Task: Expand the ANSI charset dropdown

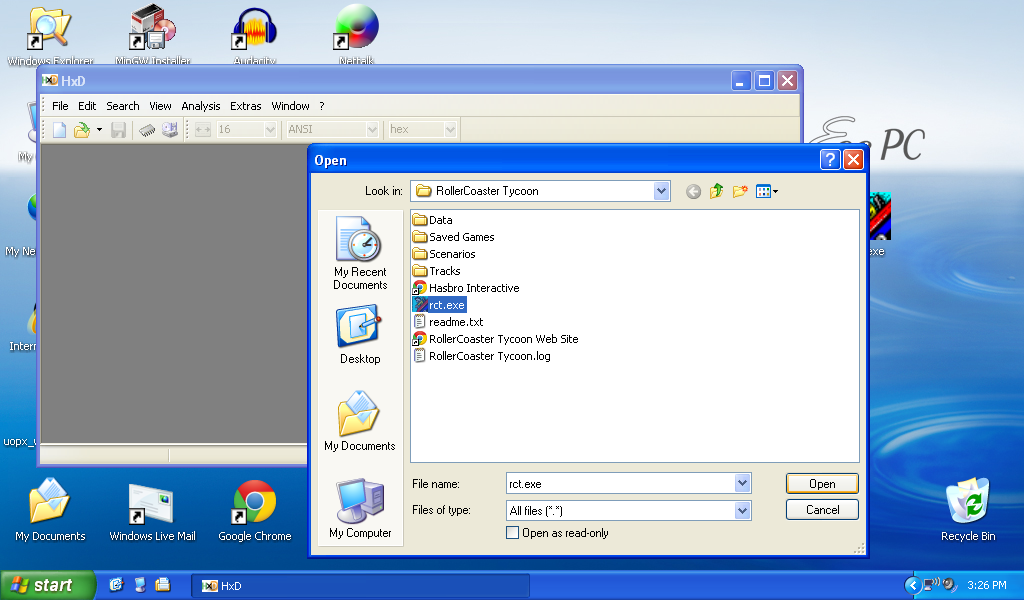Action: (372, 130)
